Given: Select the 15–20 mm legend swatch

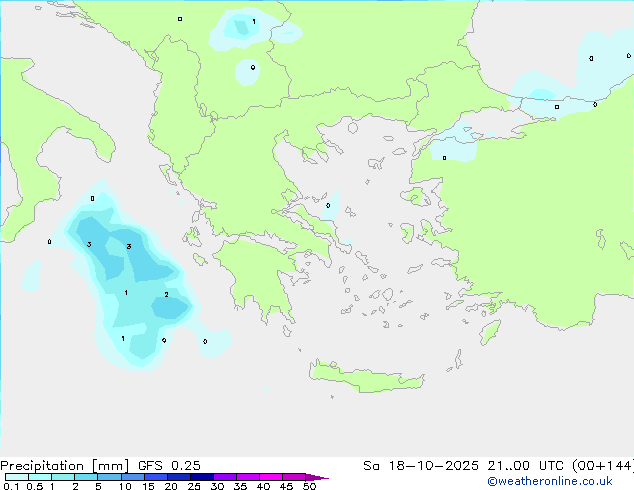Looking at the screenshot, I should (x=156, y=477).
